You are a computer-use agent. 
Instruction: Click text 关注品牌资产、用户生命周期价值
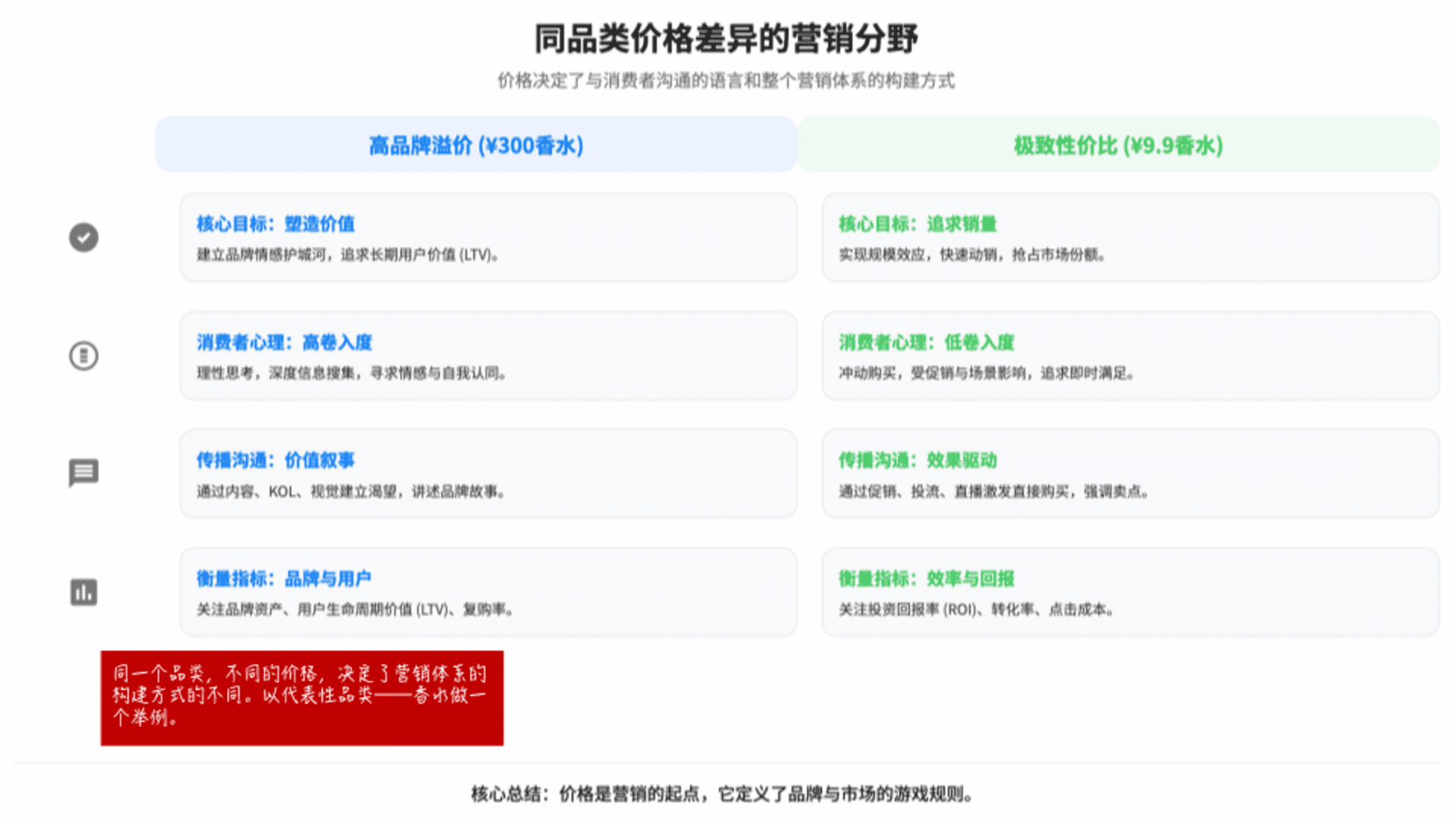[x=305, y=609]
